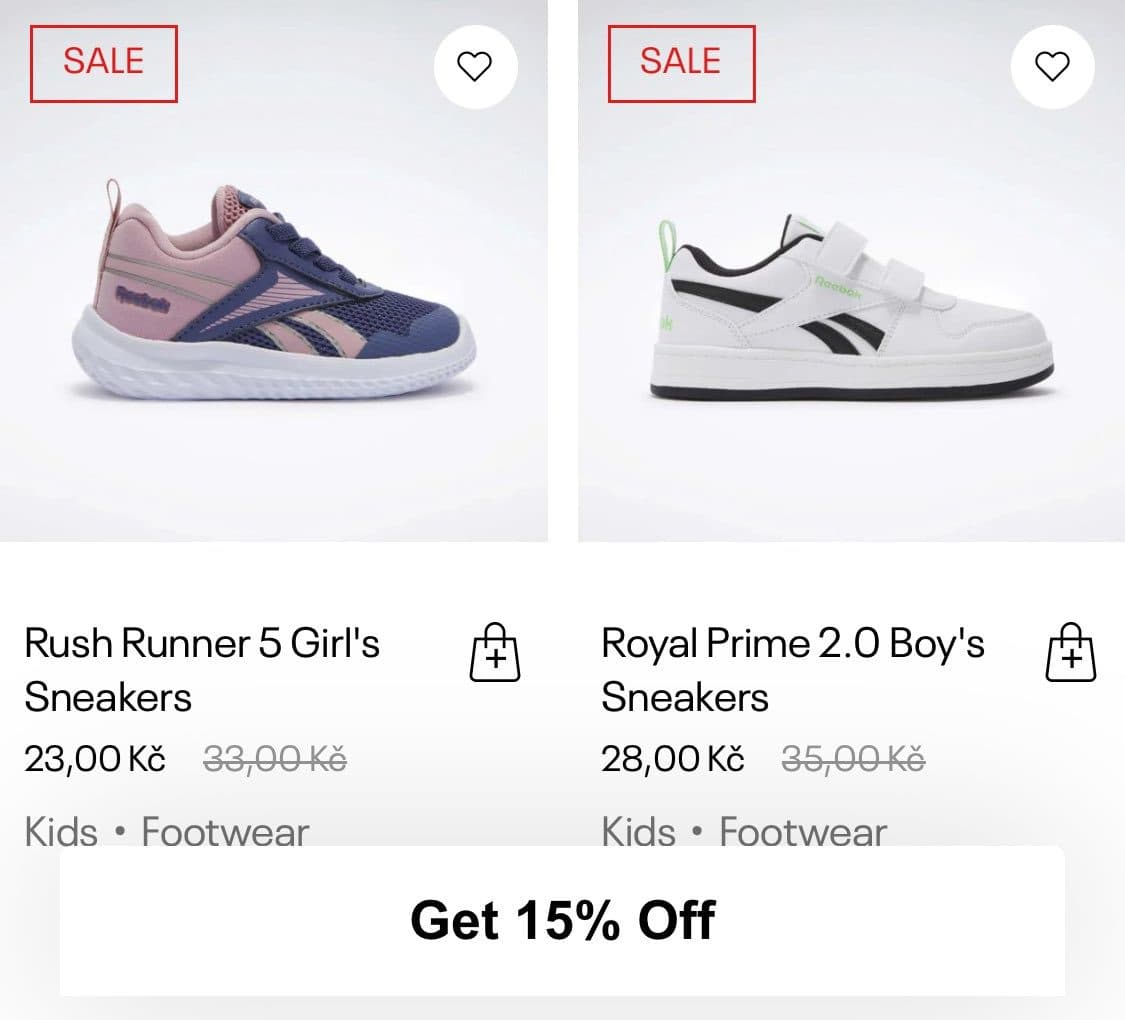Click the 28,00 Kč sale price
The height and width of the screenshot is (1020, 1125).
click(672, 760)
